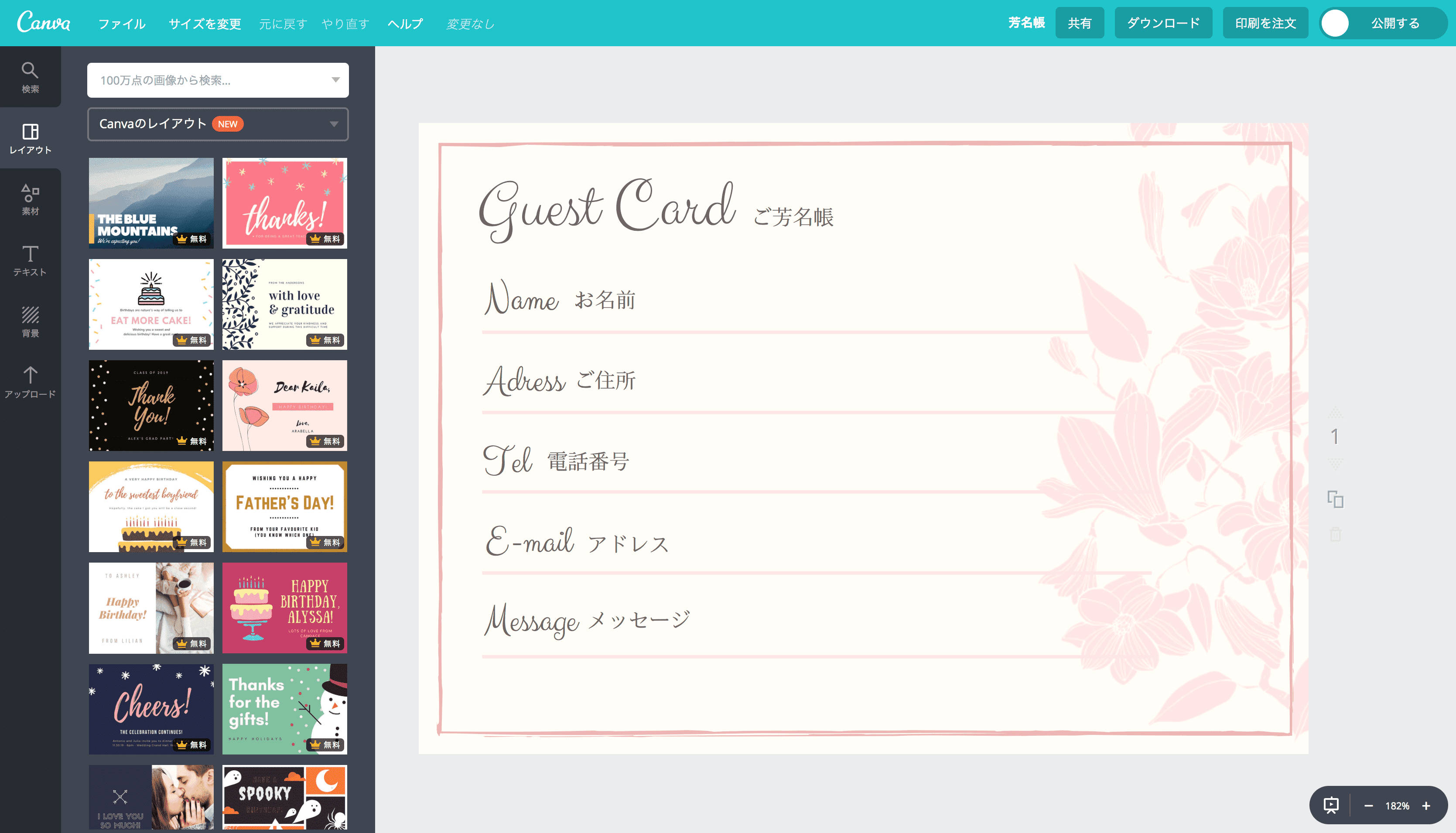Open the アップロード upload sidebar tab

pyautogui.click(x=31, y=382)
